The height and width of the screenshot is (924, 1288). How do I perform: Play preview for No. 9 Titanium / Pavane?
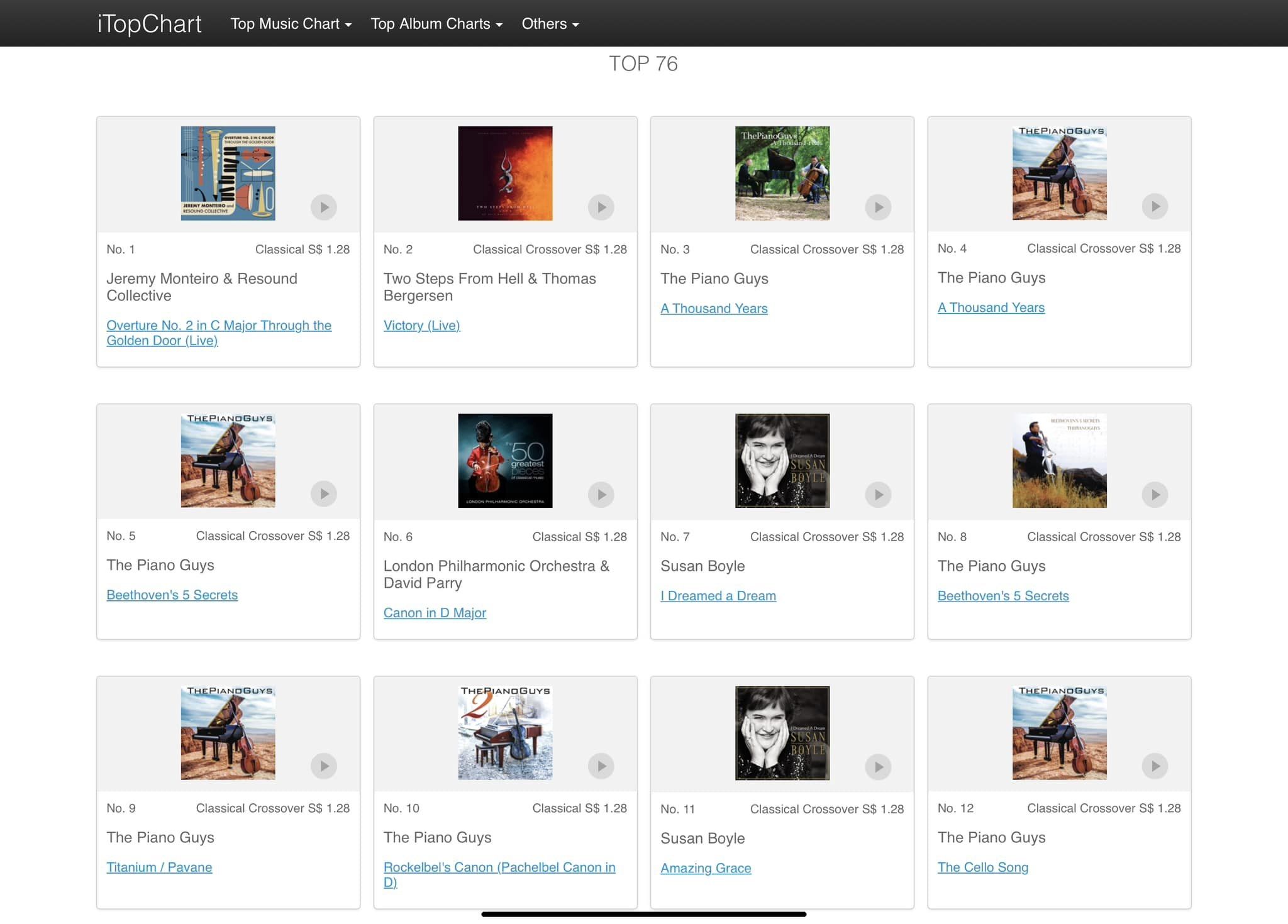click(x=324, y=766)
